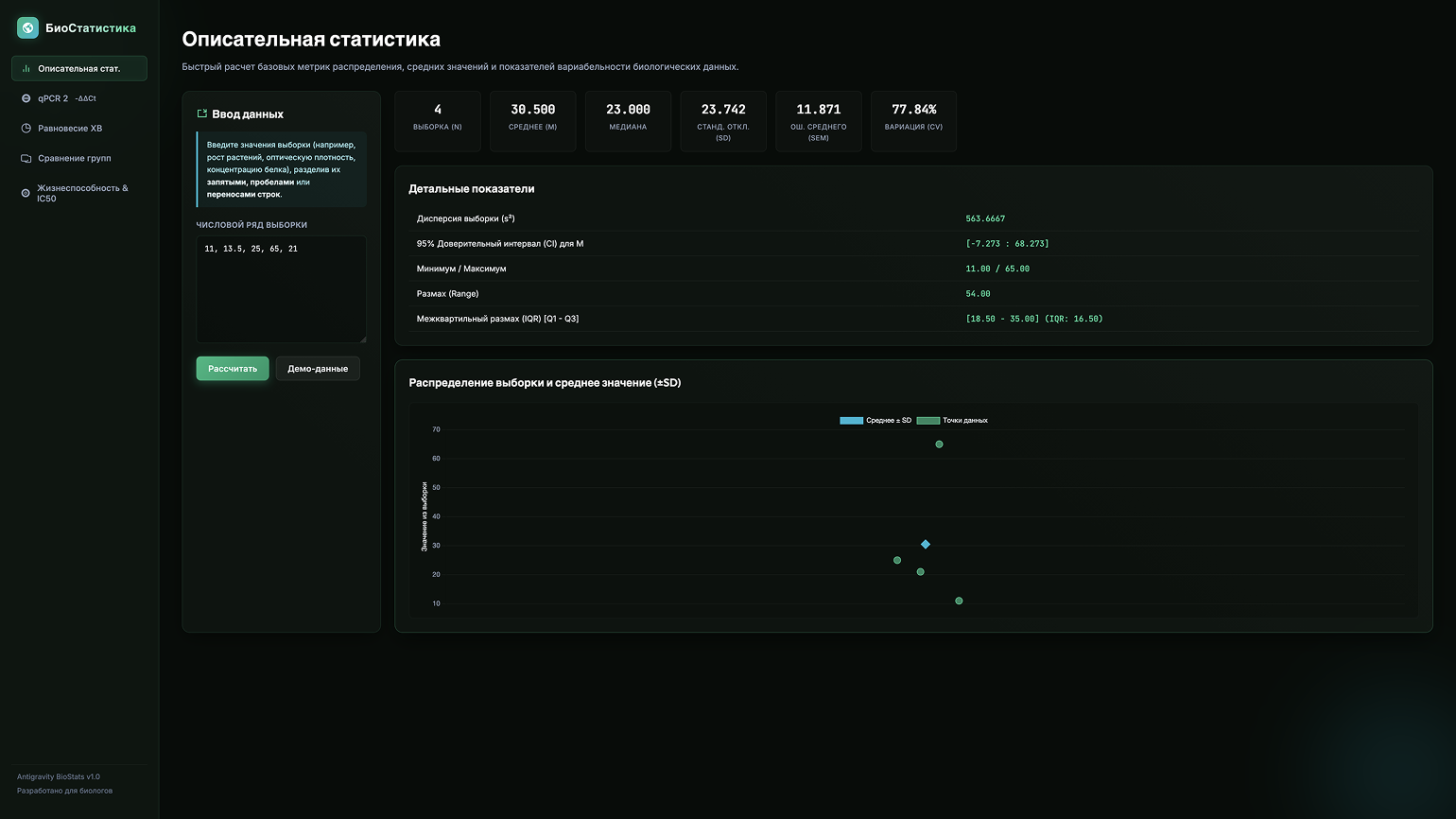Click the Рассчитать button
The width and height of the screenshot is (1456, 819).
233,369
